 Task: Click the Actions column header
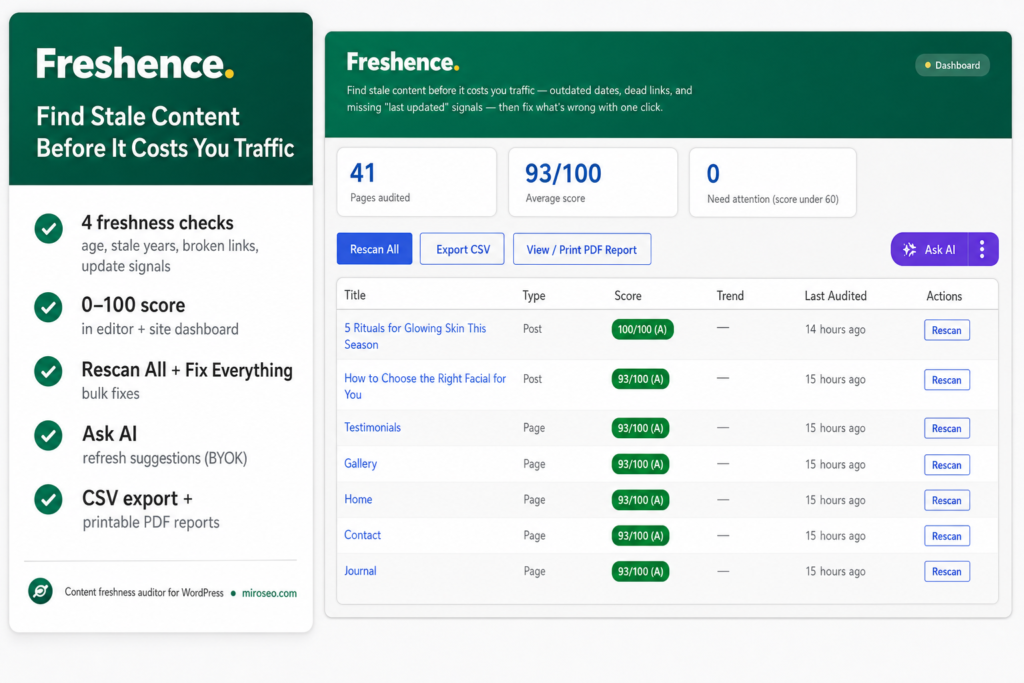click(x=944, y=296)
